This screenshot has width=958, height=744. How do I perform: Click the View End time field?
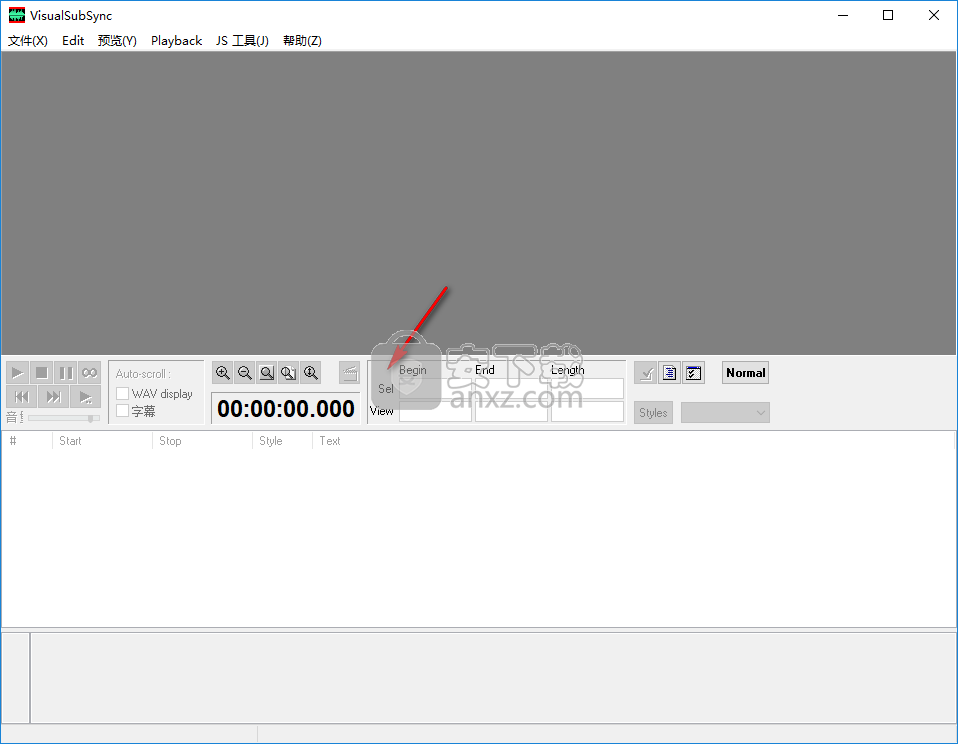click(511, 411)
